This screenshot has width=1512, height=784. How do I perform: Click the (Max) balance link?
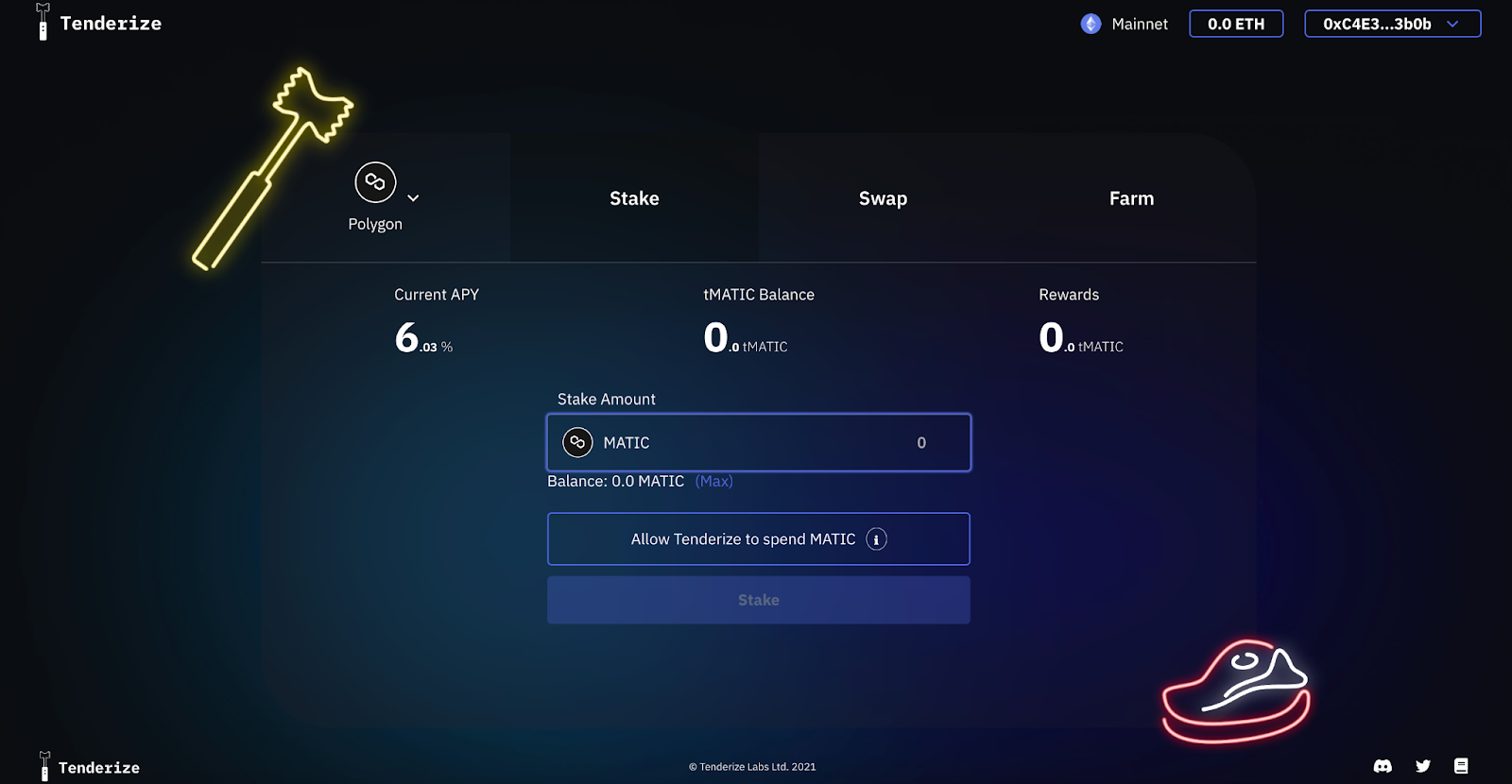pos(713,481)
